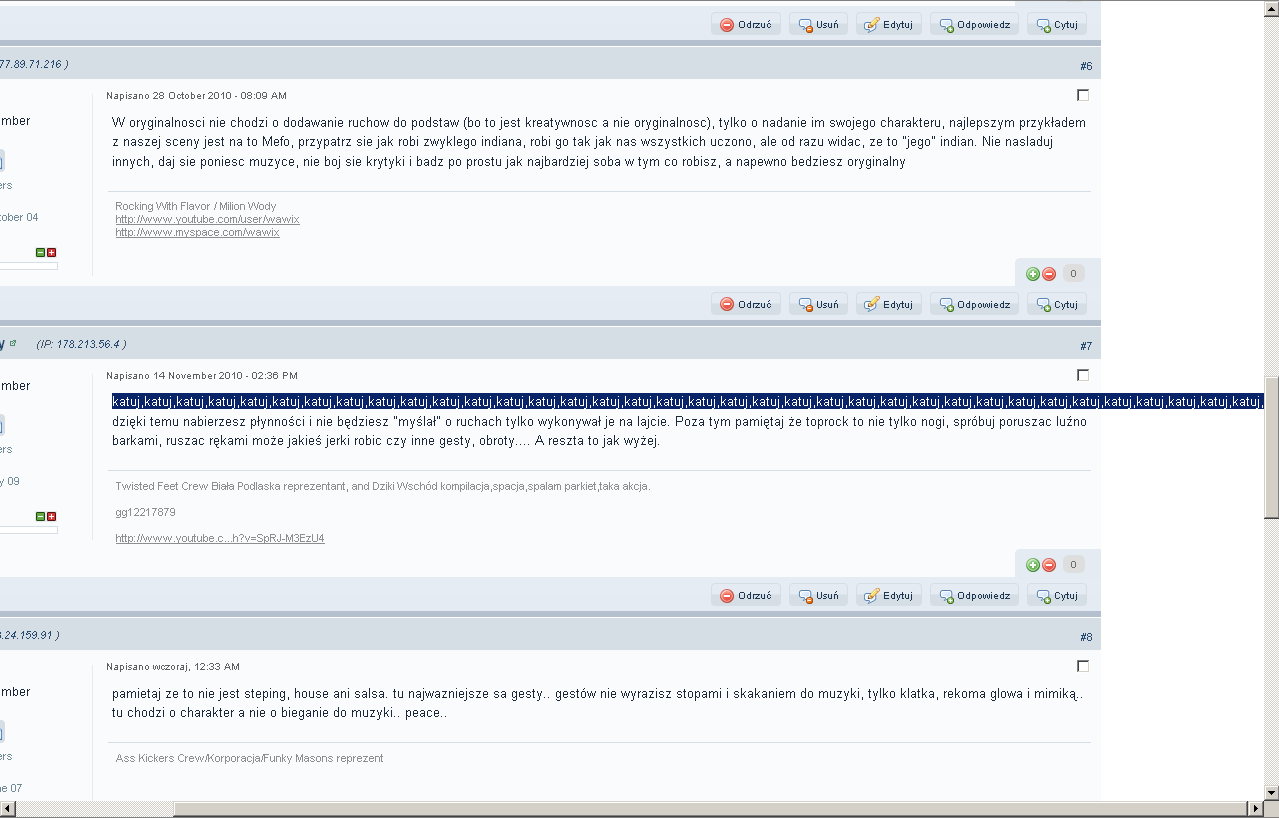The width and height of the screenshot is (1279, 818).
Task: Open the youtube.com/user/wawix signature link
Action: (207, 219)
